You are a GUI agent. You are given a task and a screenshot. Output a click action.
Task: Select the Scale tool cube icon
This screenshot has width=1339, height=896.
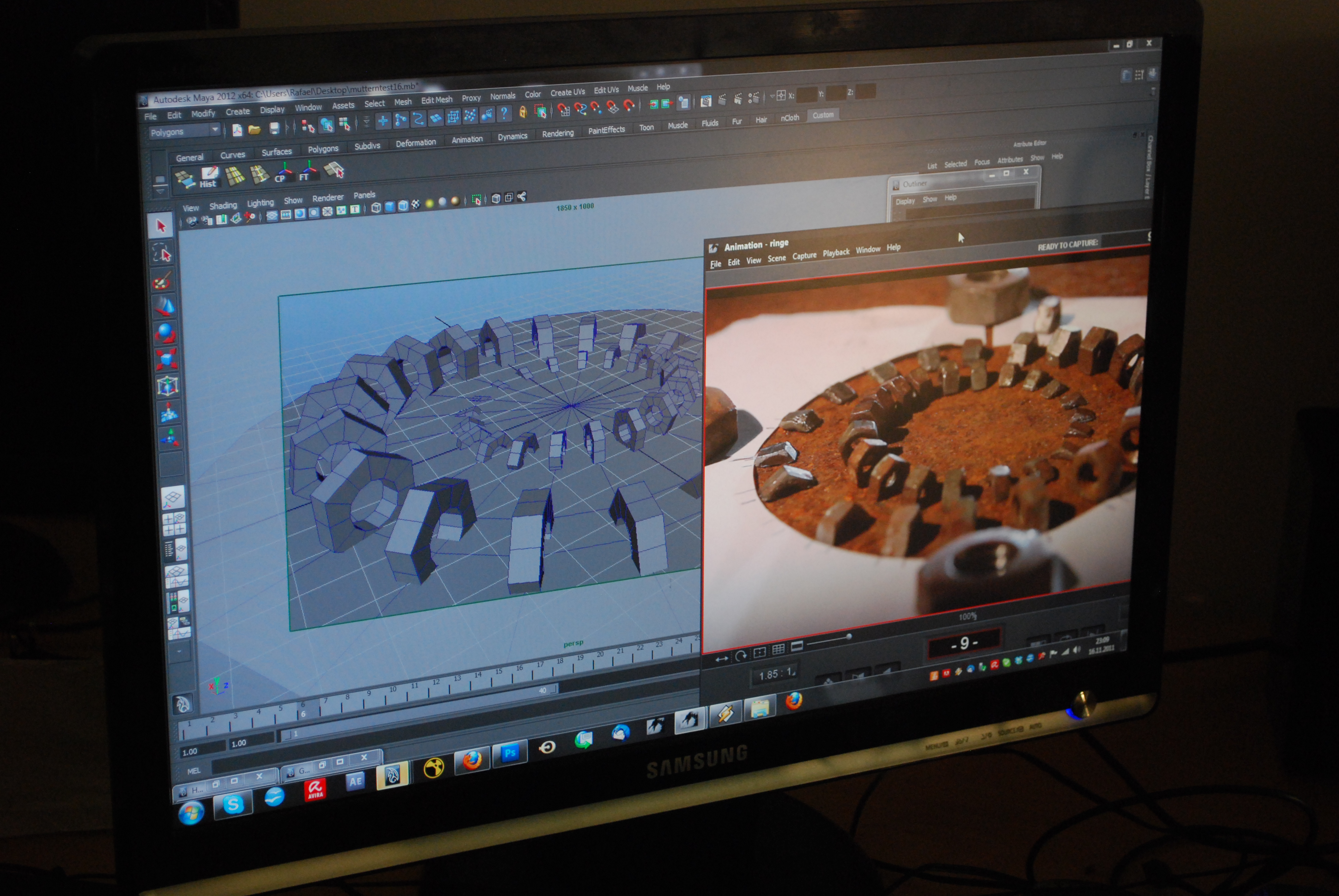click(x=166, y=360)
